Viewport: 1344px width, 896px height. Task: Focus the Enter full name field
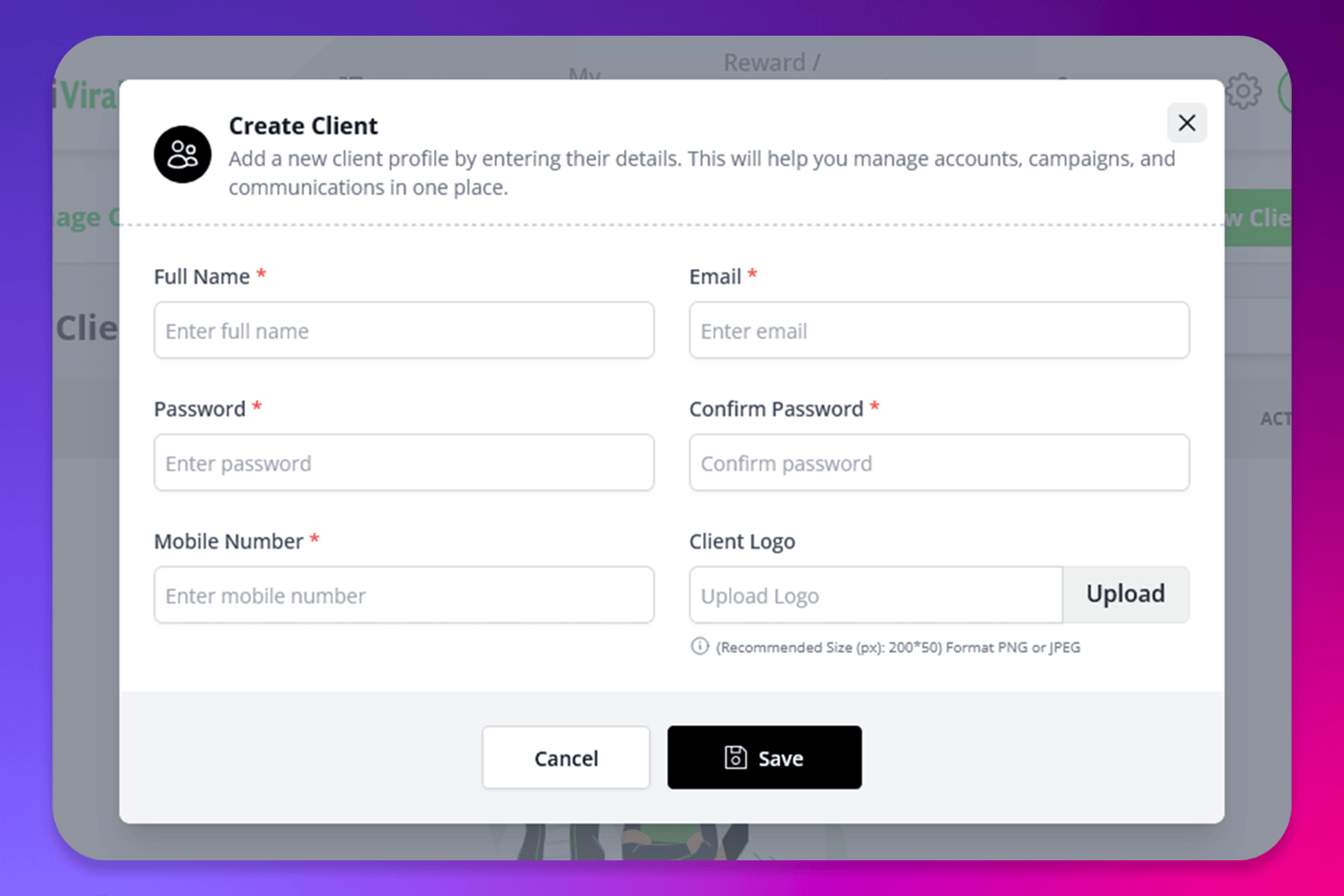point(404,331)
